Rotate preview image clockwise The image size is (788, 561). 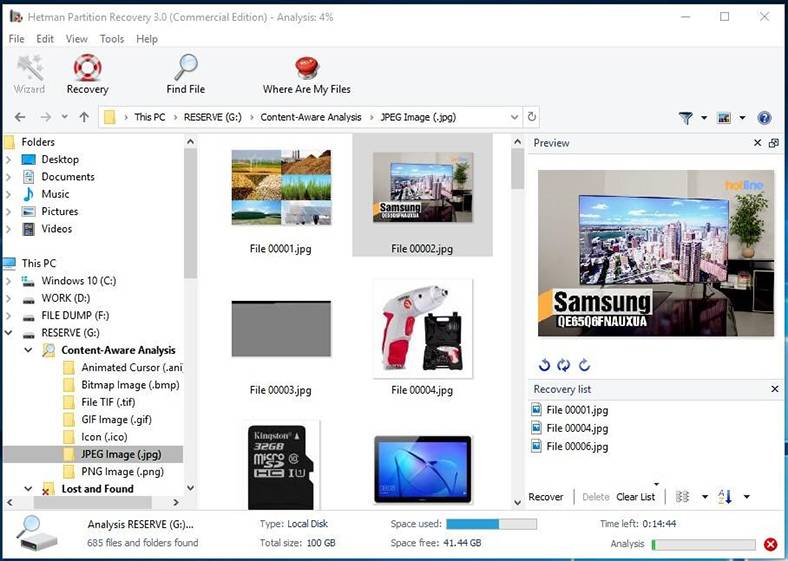pyautogui.click(x=584, y=365)
